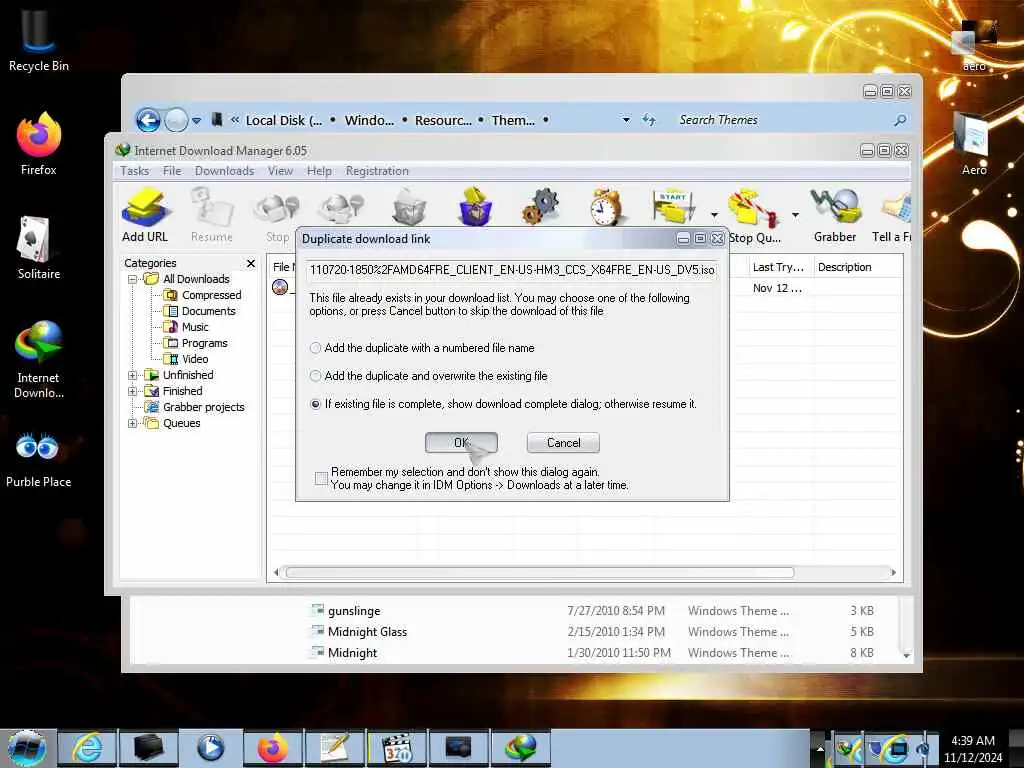The height and width of the screenshot is (768, 1024).
Task: Click the Stop toolbar icon
Action: 278,215
